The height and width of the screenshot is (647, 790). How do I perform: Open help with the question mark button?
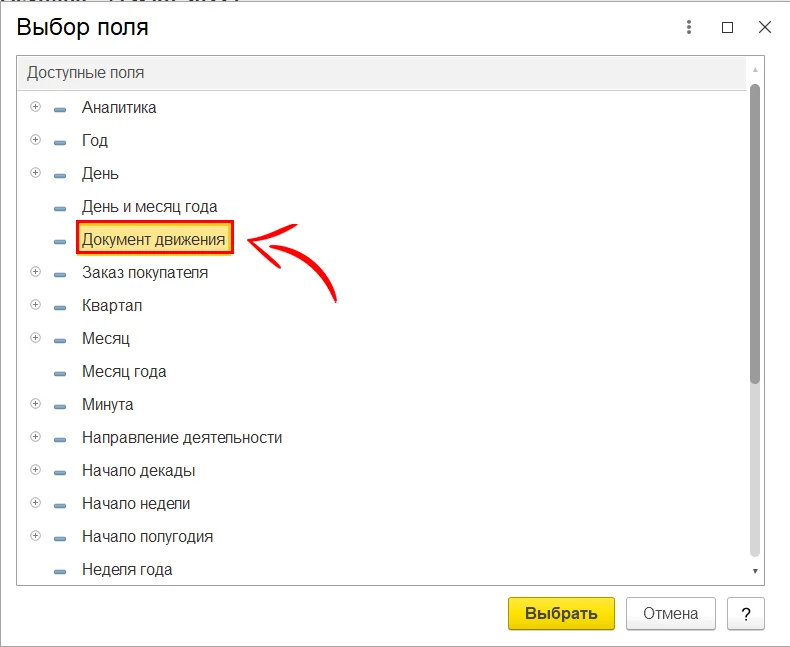[x=746, y=613]
